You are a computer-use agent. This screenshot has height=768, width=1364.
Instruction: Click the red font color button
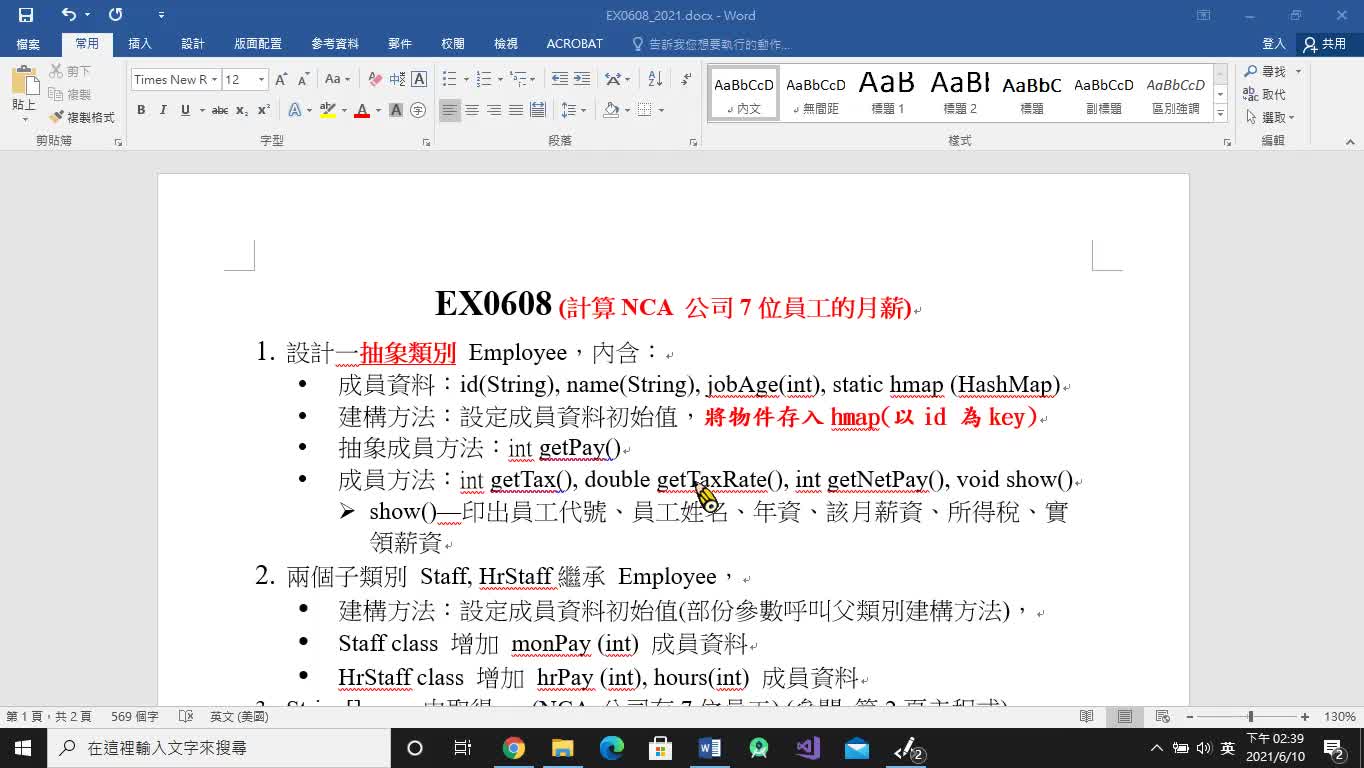(x=362, y=110)
